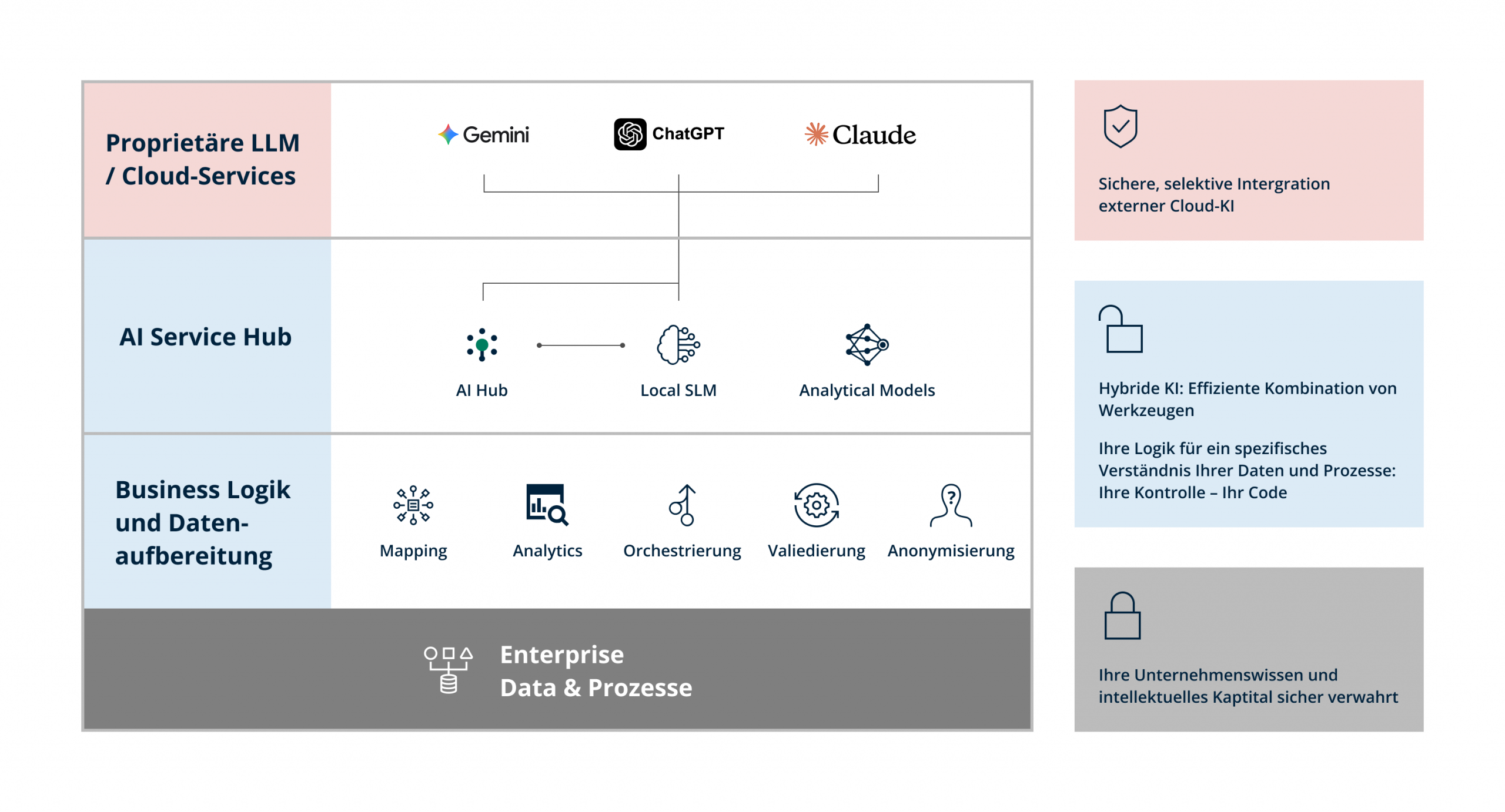This screenshot has width=1505, height=812.
Task: Click the Local SLM brain icon
Action: [678, 344]
